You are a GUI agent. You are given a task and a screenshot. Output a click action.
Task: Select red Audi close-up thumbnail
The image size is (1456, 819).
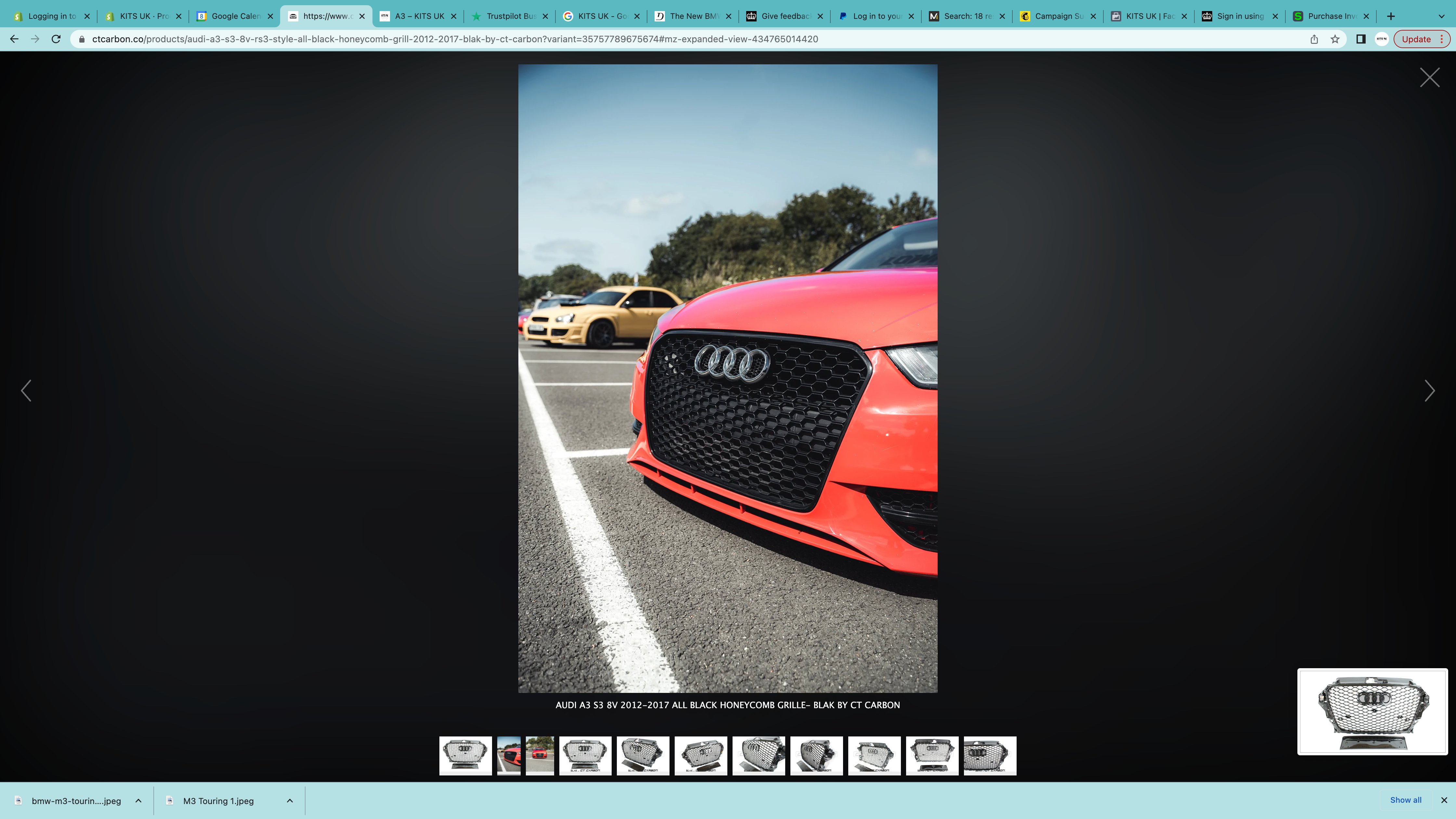[509, 756]
